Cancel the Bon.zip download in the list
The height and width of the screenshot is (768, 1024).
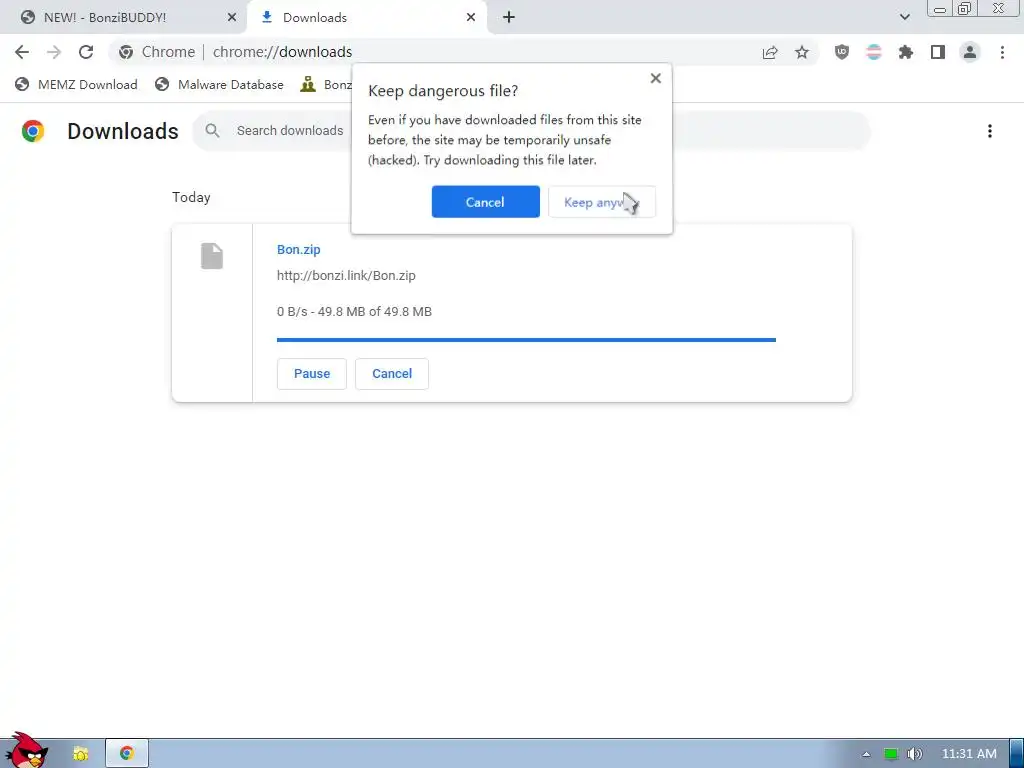point(392,374)
